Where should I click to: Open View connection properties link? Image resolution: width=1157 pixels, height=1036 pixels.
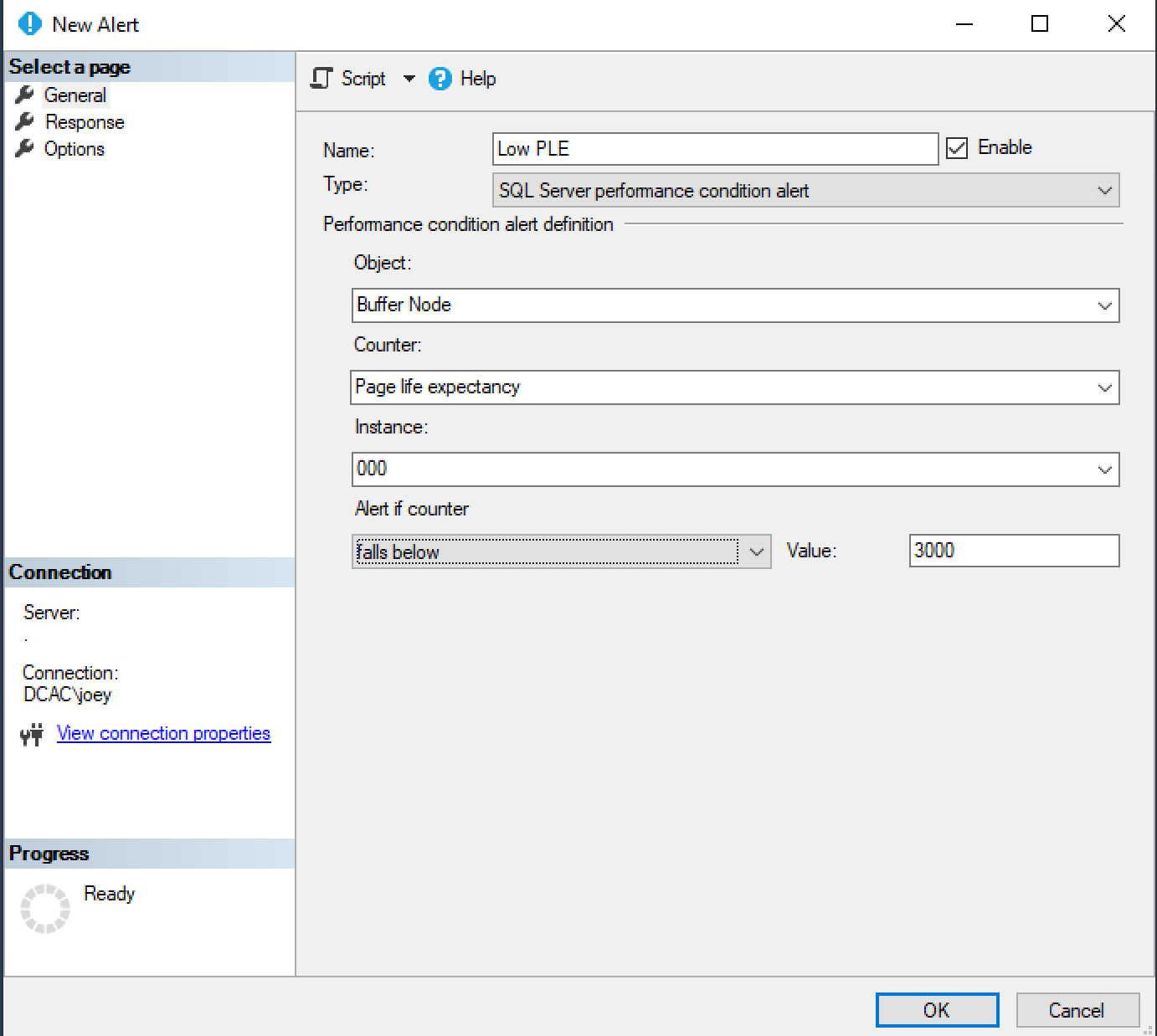point(163,734)
